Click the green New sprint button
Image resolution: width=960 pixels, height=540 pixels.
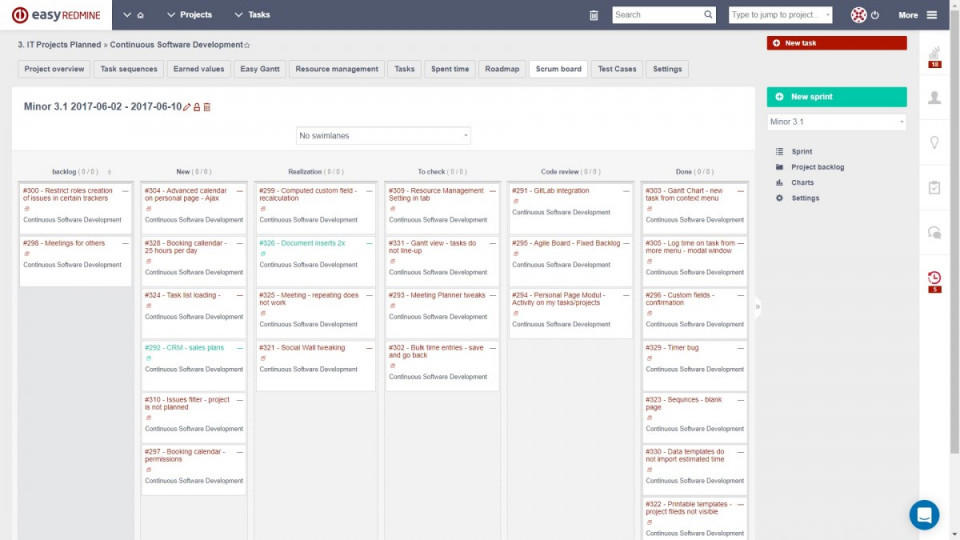[x=836, y=97]
